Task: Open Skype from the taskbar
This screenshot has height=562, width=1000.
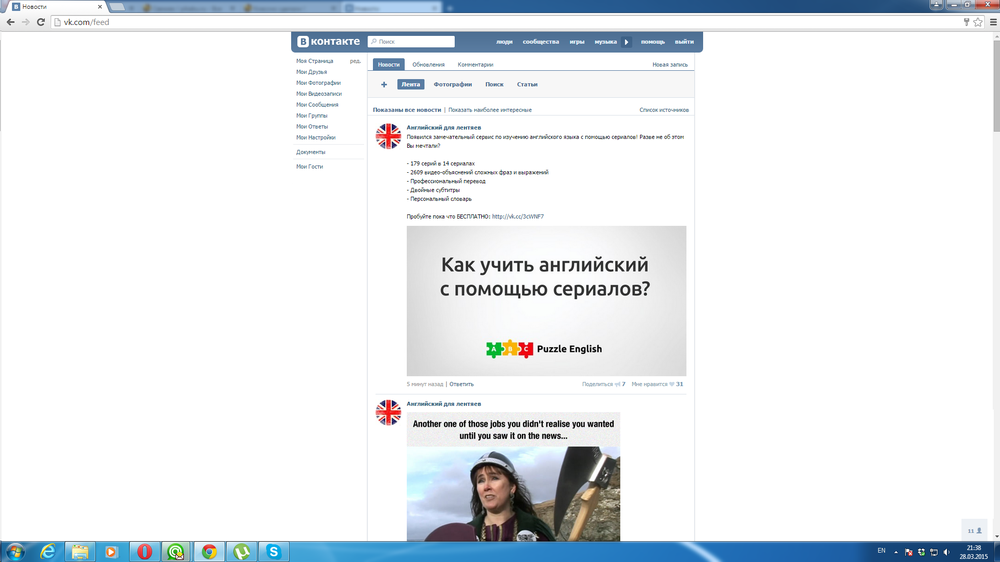Action: pos(273,552)
